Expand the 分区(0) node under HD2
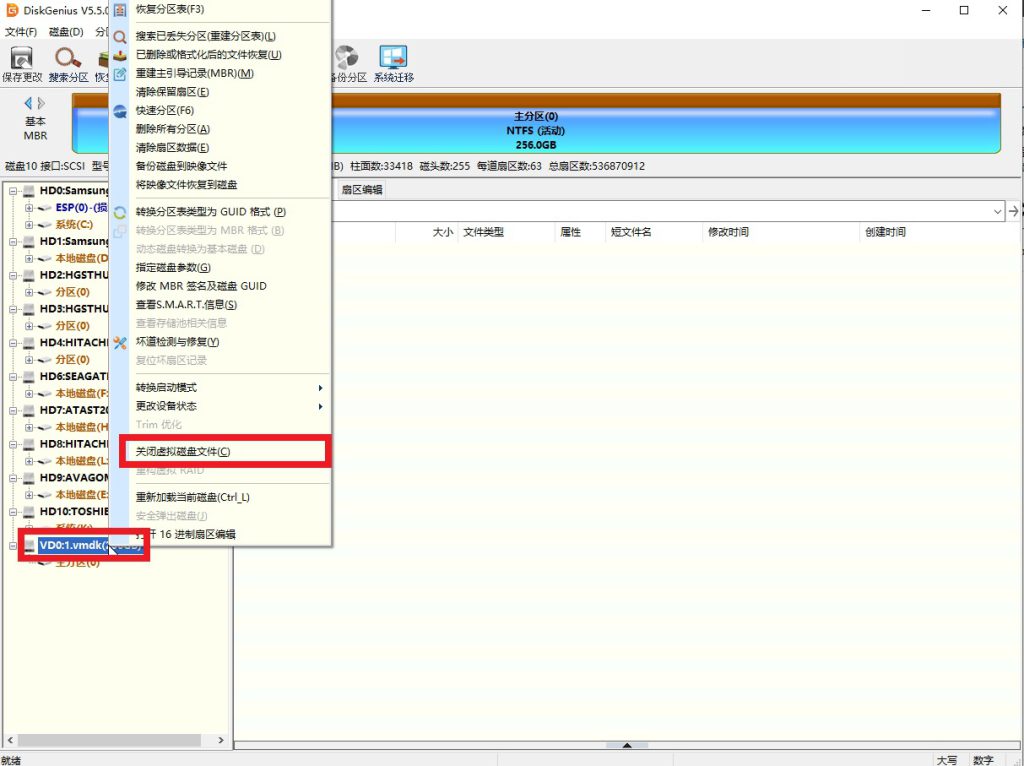Screen dimensions: 1024x766 click(29, 292)
